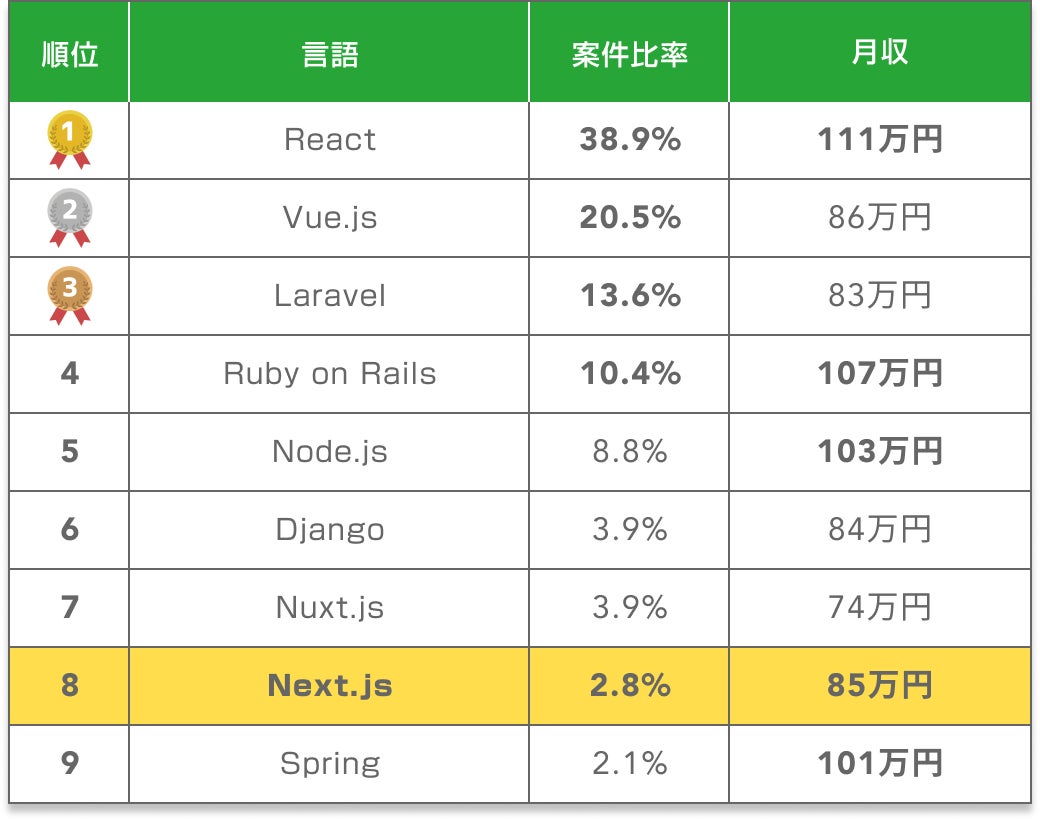The width and height of the screenshot is (1040, 820).
Task: Click the Spring language cell
Action: [x=330, y=764]
